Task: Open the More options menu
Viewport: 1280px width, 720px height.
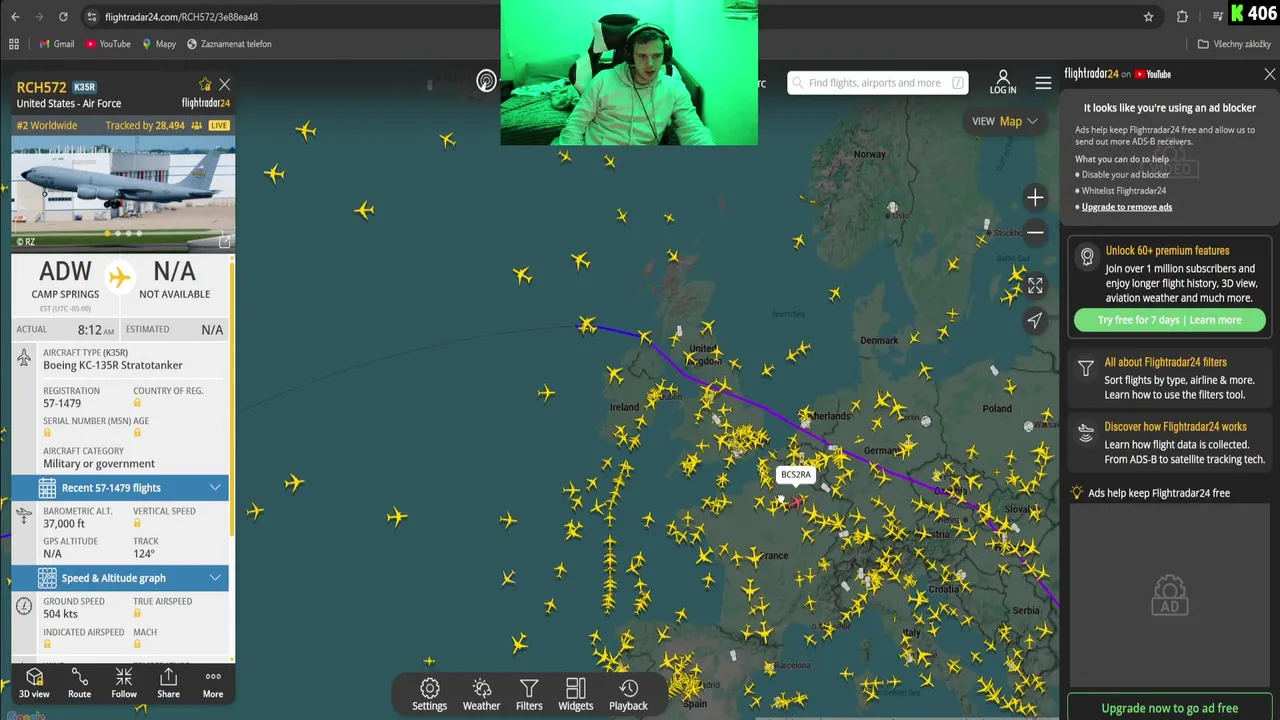Action: coord(213,684)
